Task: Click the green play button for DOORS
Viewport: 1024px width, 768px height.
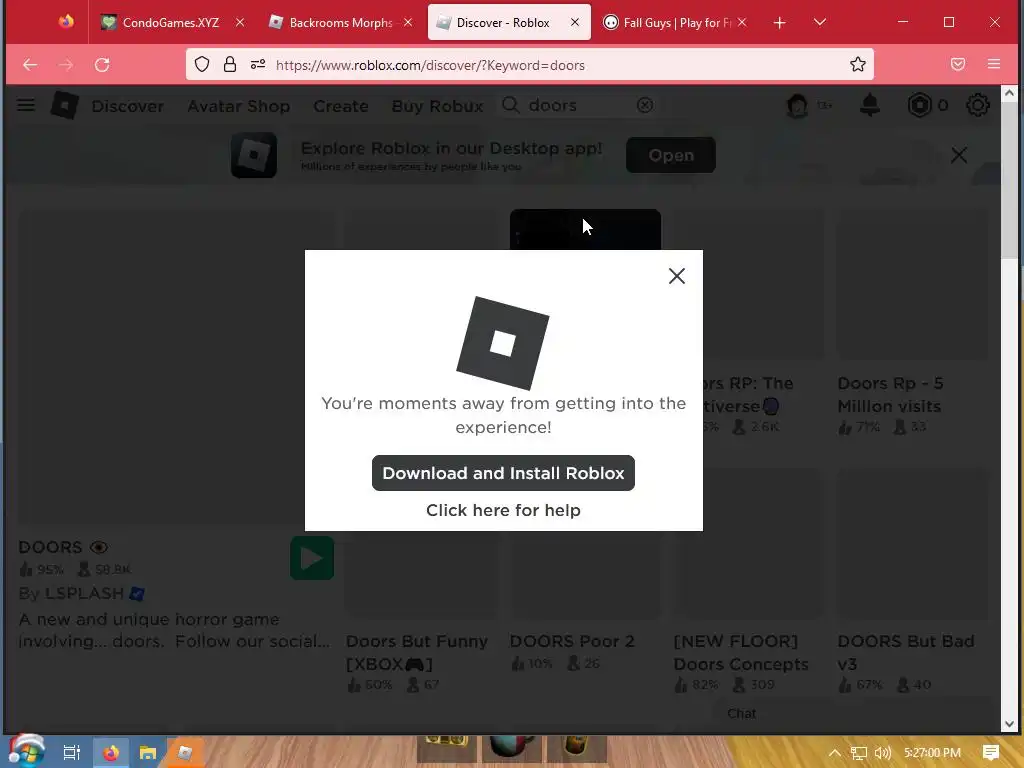Action: 312,558
